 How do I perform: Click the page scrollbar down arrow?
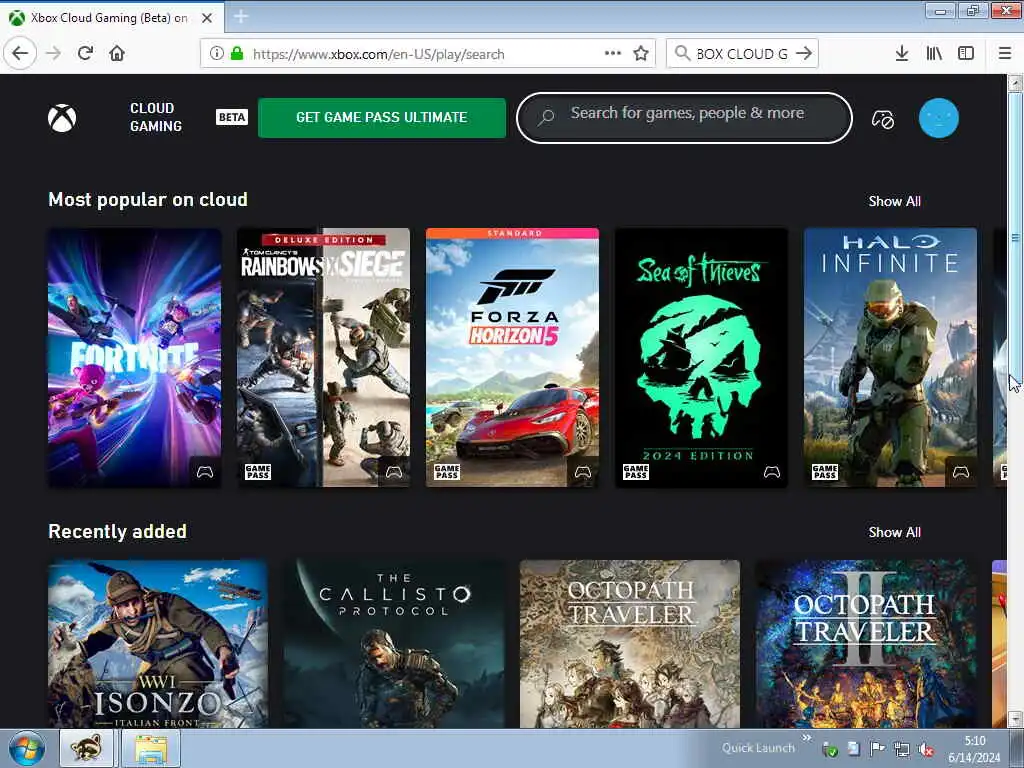point(1015,719)
